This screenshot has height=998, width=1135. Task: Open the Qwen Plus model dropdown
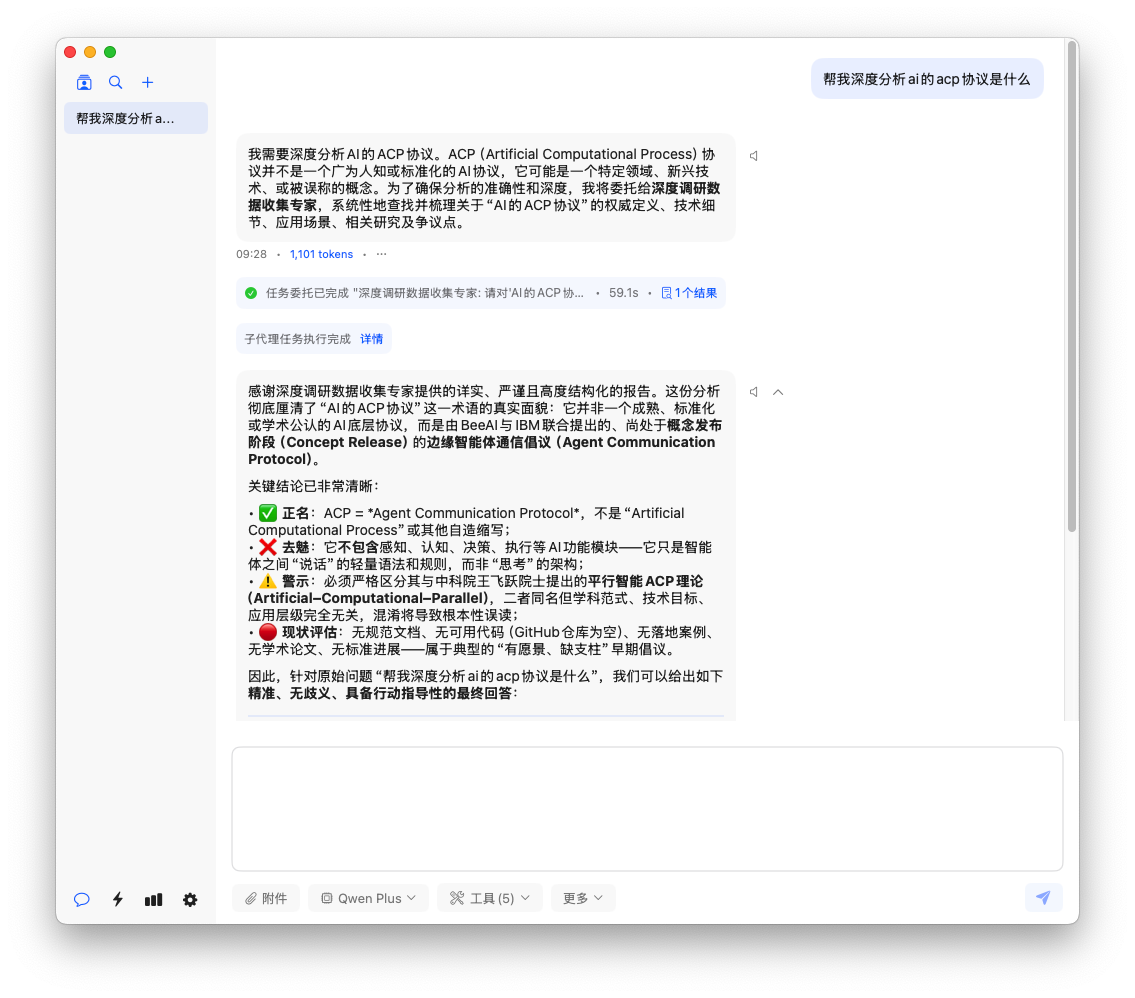[x=368, y=898]
